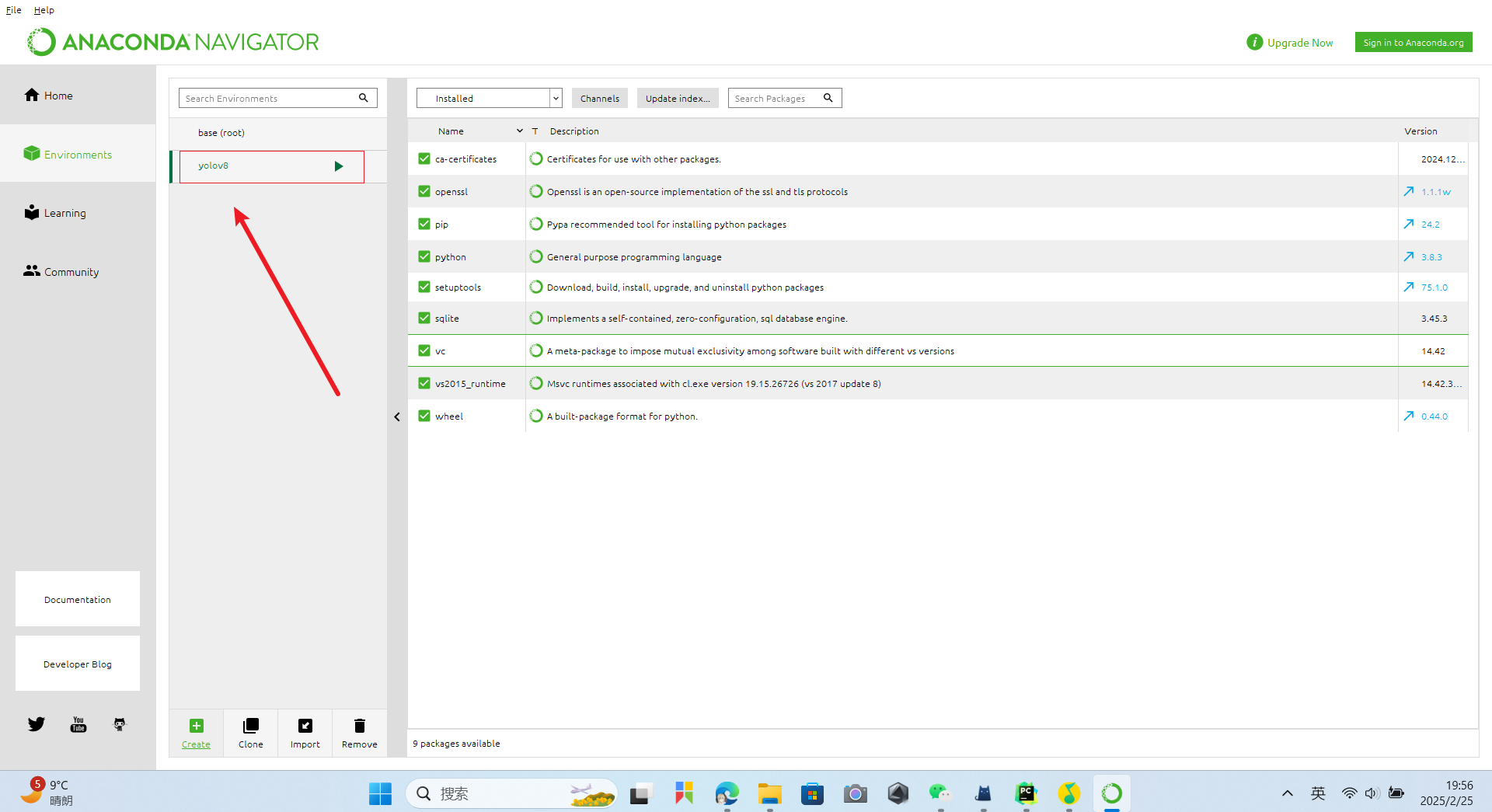This screenshot has width=1492, height=812.
Task: Open File Explorer from the taskbar
Action: [769, 793]
